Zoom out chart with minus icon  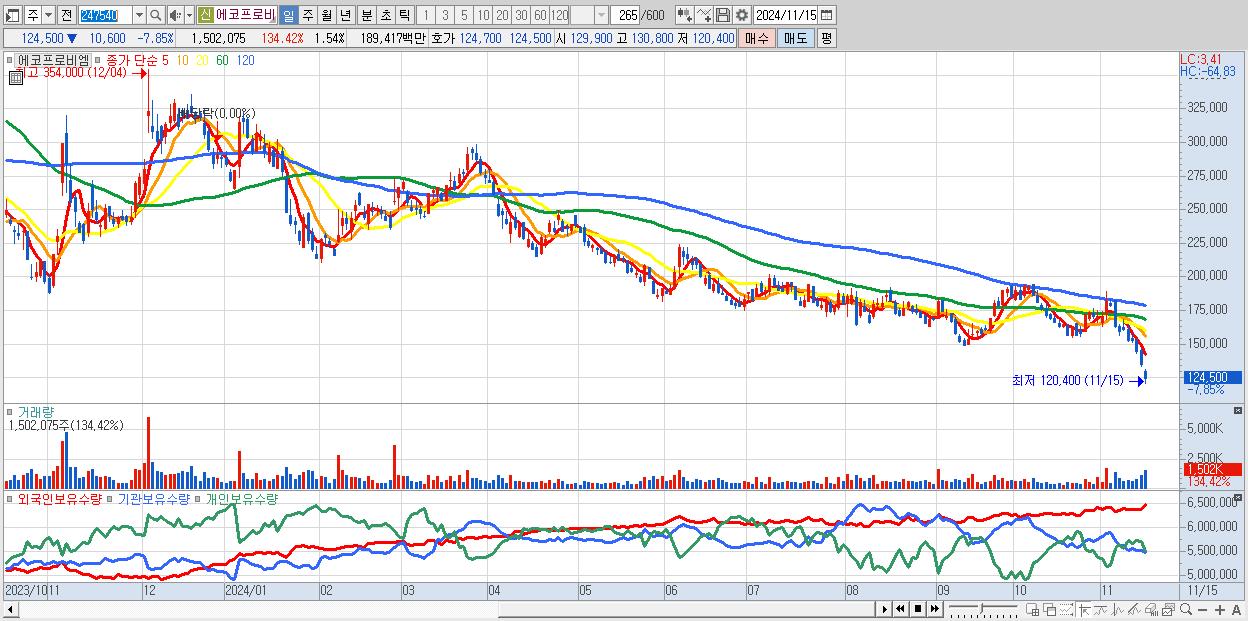pos(1202,610)
